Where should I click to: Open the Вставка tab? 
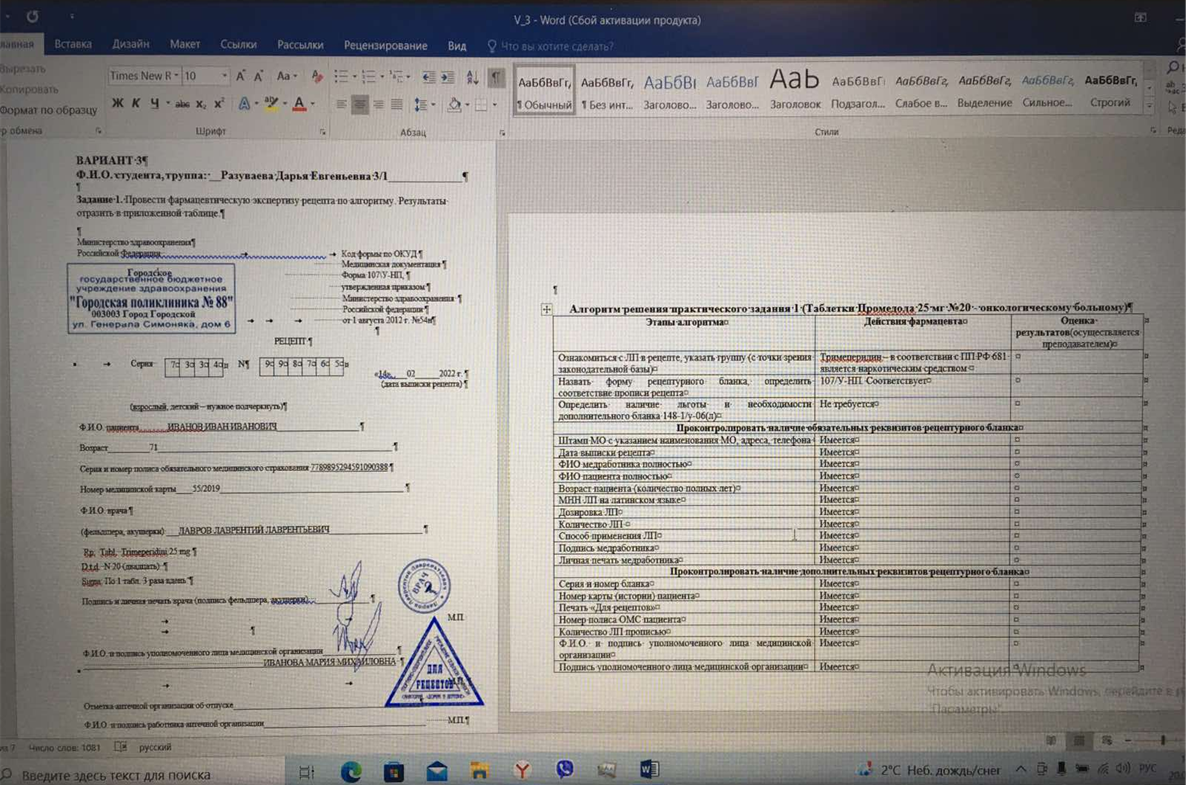click(x=73, y=45)
